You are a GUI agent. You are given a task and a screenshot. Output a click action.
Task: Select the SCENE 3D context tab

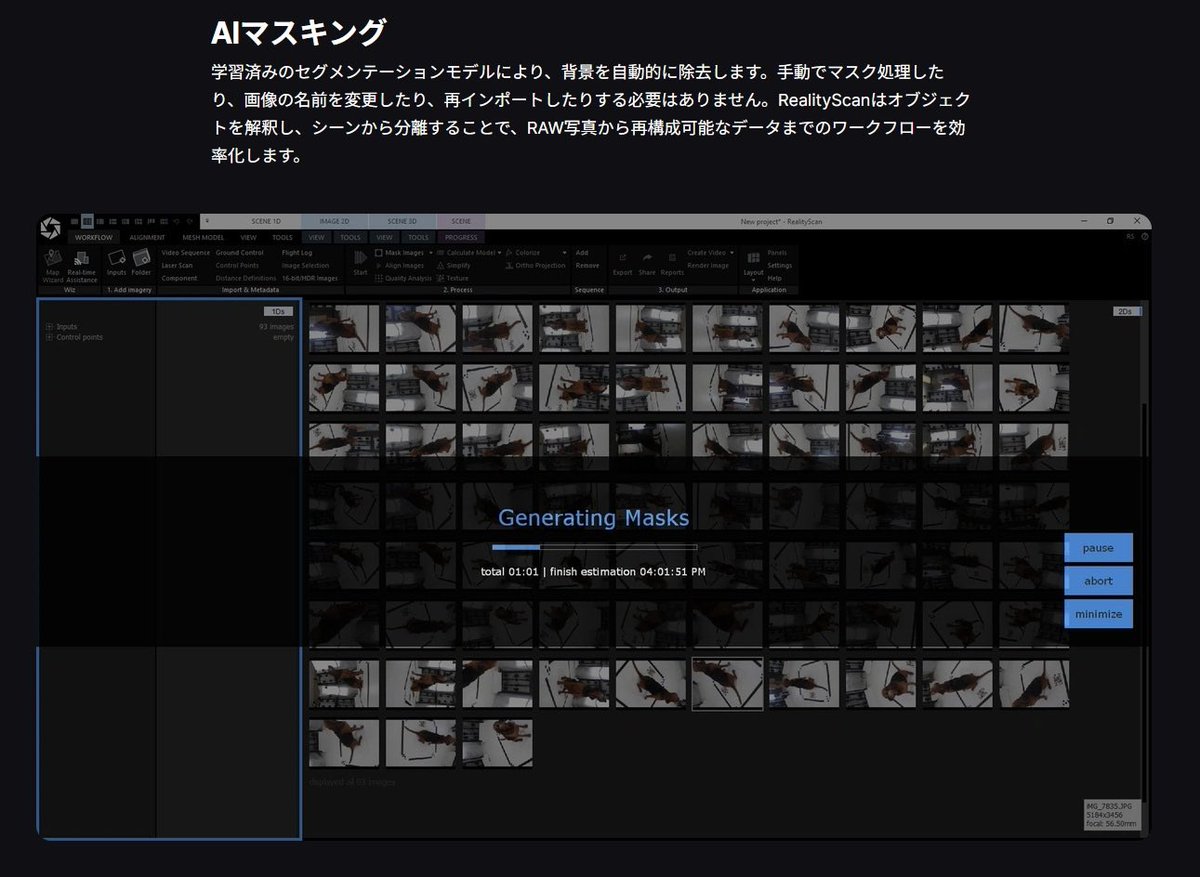click(x=402, y=221)
